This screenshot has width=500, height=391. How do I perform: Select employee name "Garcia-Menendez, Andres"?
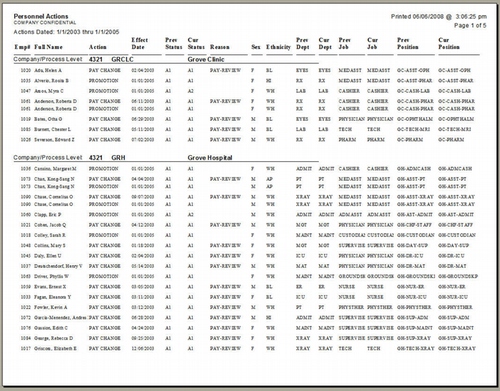(60, 317)
